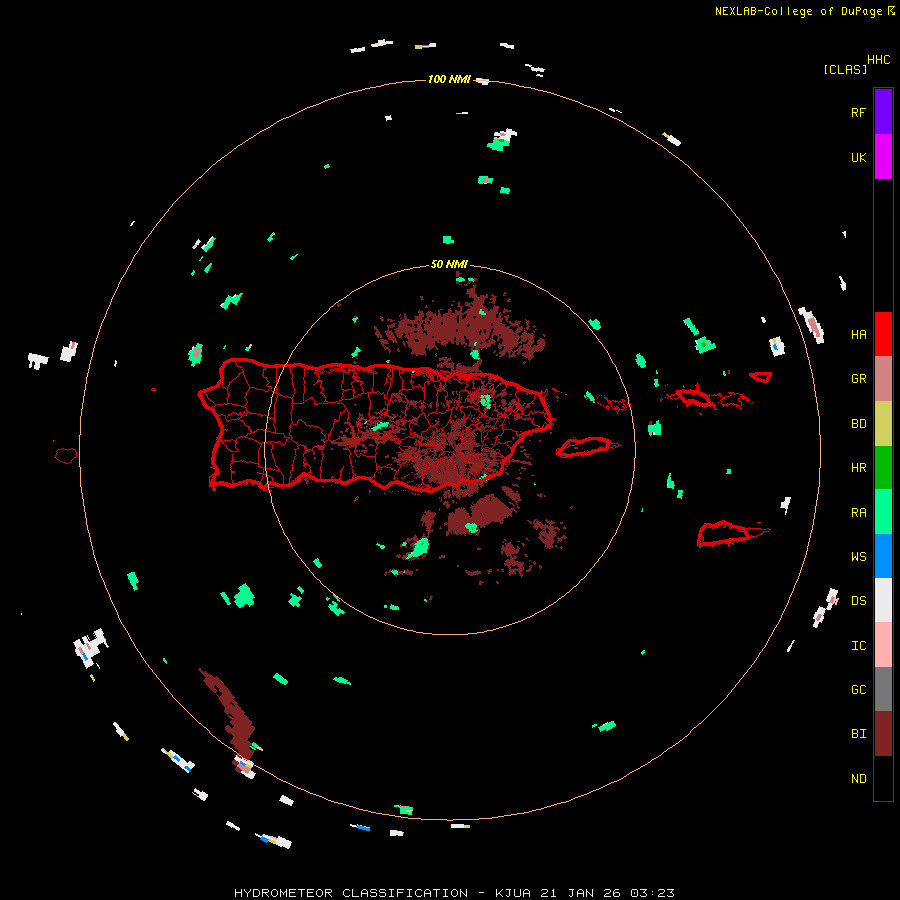
Task: Click the BD legend label
Action: click(x=858, y=424)
